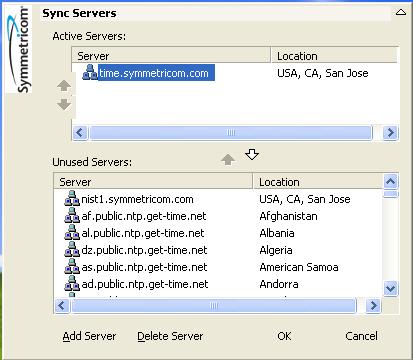Click icon beside nist1.symmetricom.com
413x360 pixels.
point(72,198)
